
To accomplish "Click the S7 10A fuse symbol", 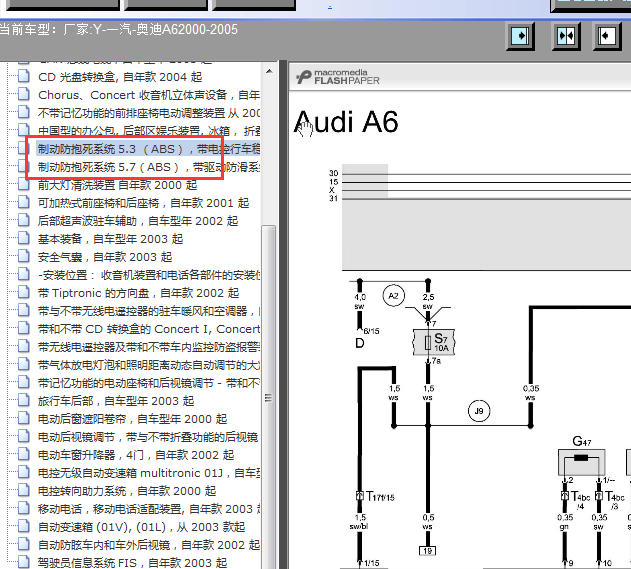I will coord(434,342).
